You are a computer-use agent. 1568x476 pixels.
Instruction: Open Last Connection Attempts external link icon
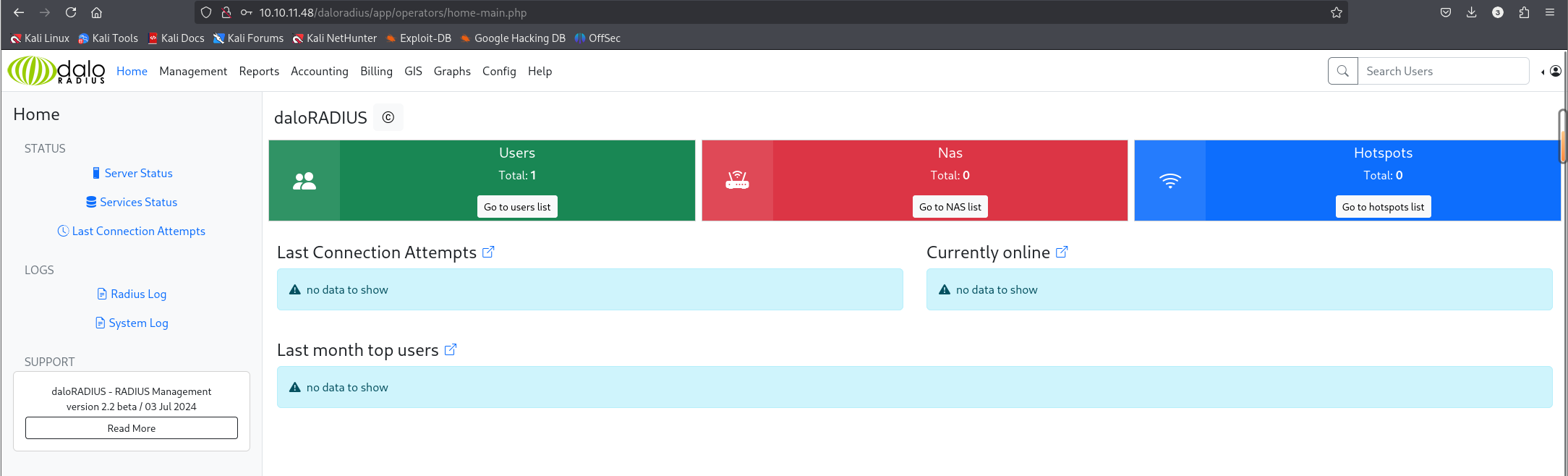(488, 252)
